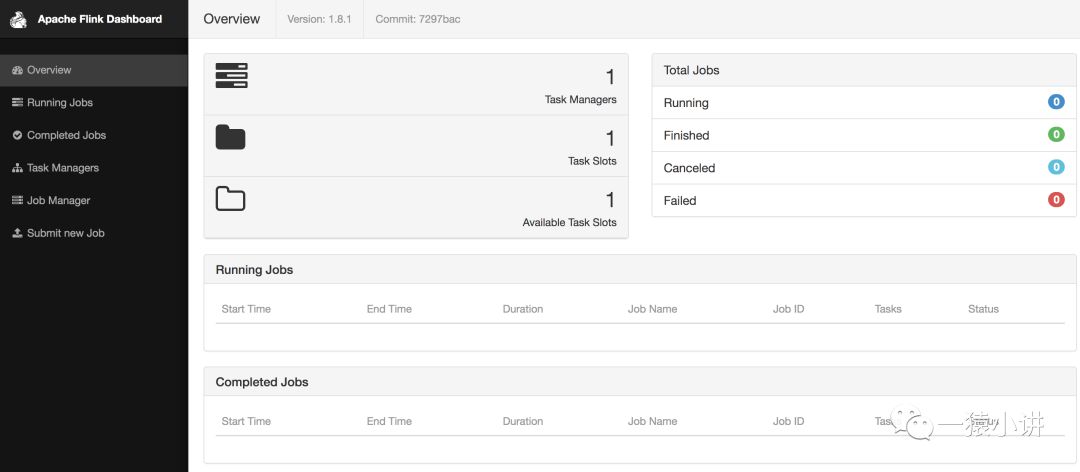Click the cyan Canceled jobs count badge
The width and height of the screenshot is (1080, 472).
[x=1056, y=167]
